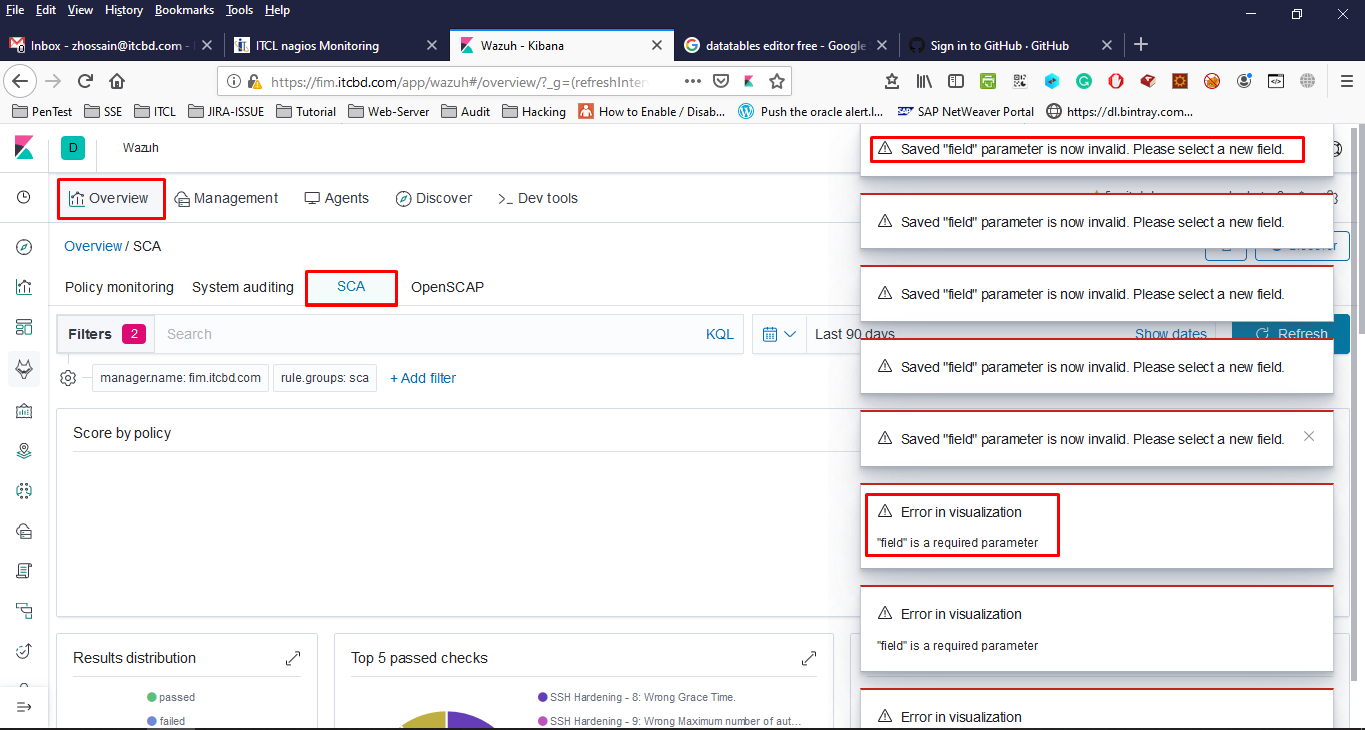Screen dimensions: 1365x730
Task: Expand the Firefox hamburger menu
Action: point(1345,81)
